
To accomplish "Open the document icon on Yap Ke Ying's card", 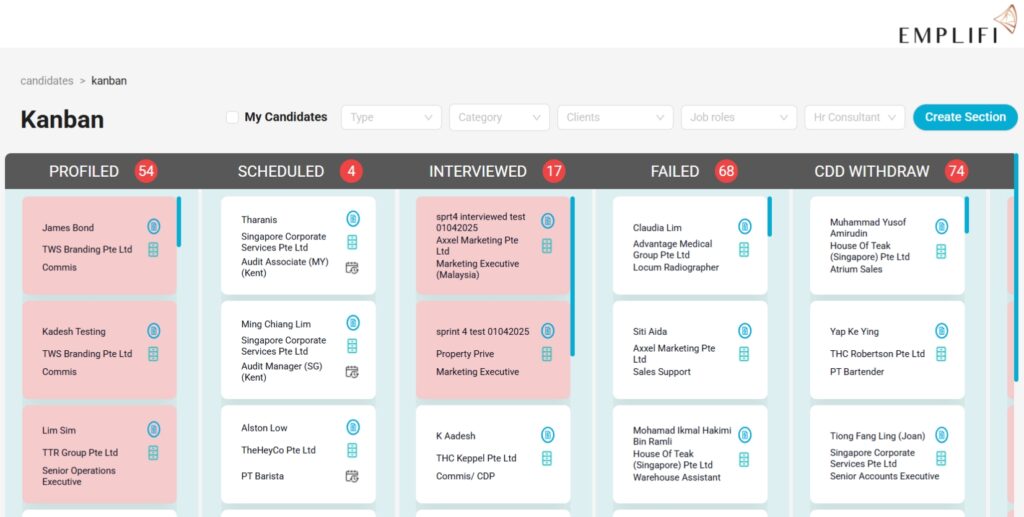I will (x=941, y=331).
